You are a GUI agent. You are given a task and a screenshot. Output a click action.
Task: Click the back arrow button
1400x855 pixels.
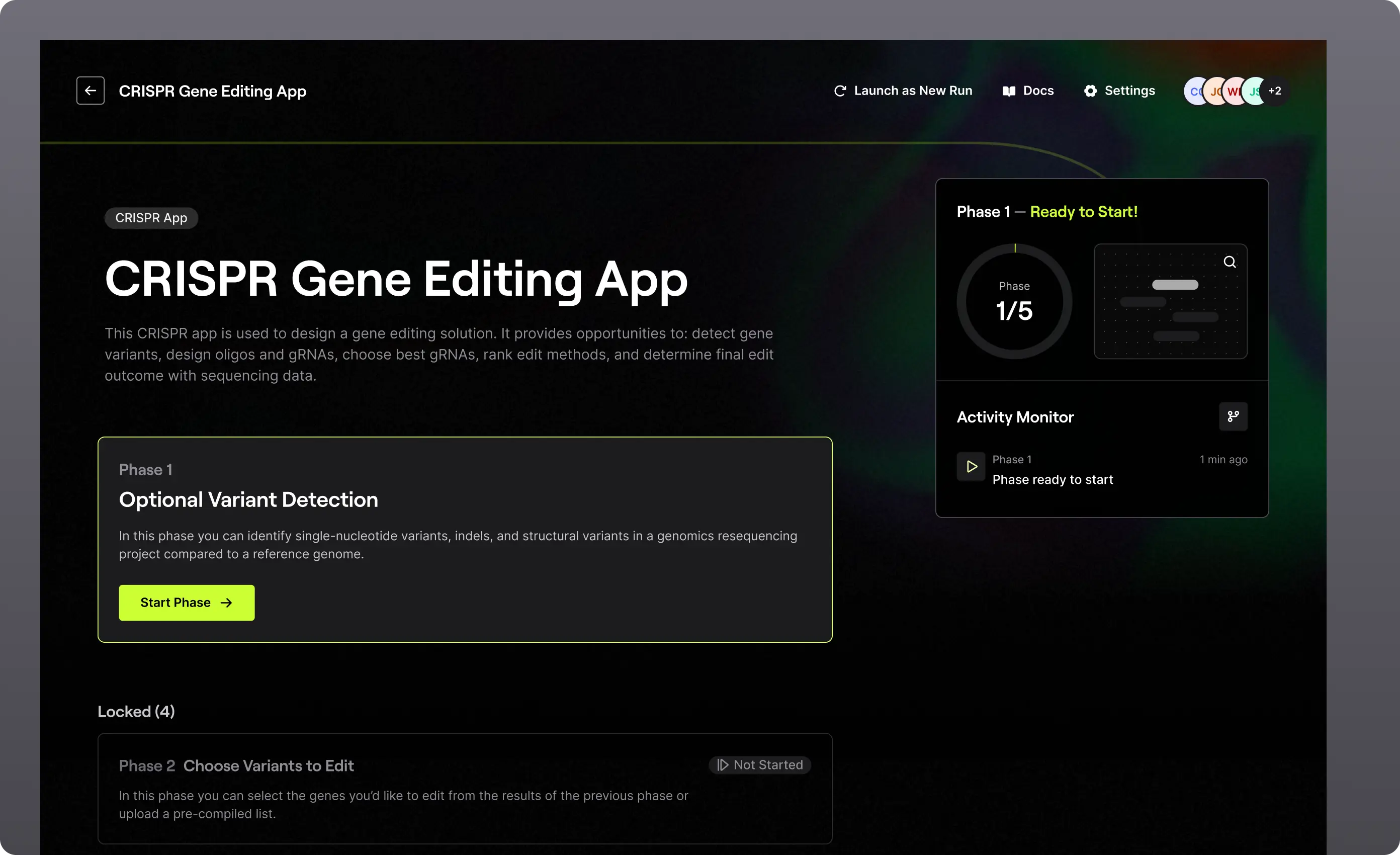(x=91, y=91)
